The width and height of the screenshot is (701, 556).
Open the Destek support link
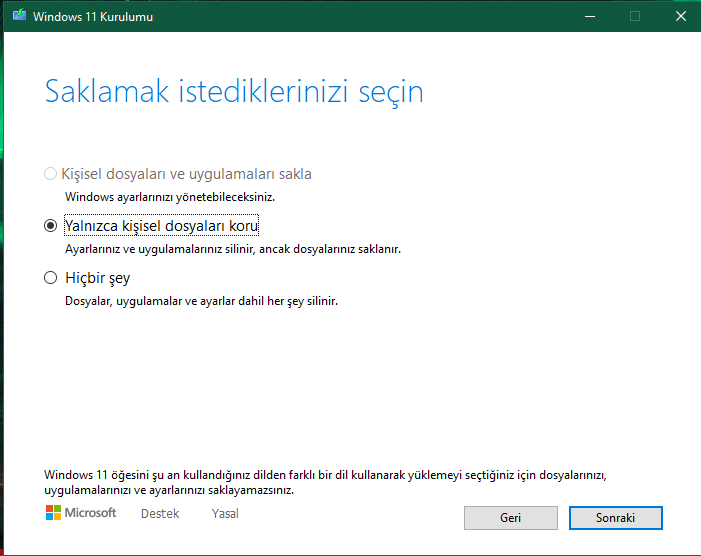coord(160,514)
